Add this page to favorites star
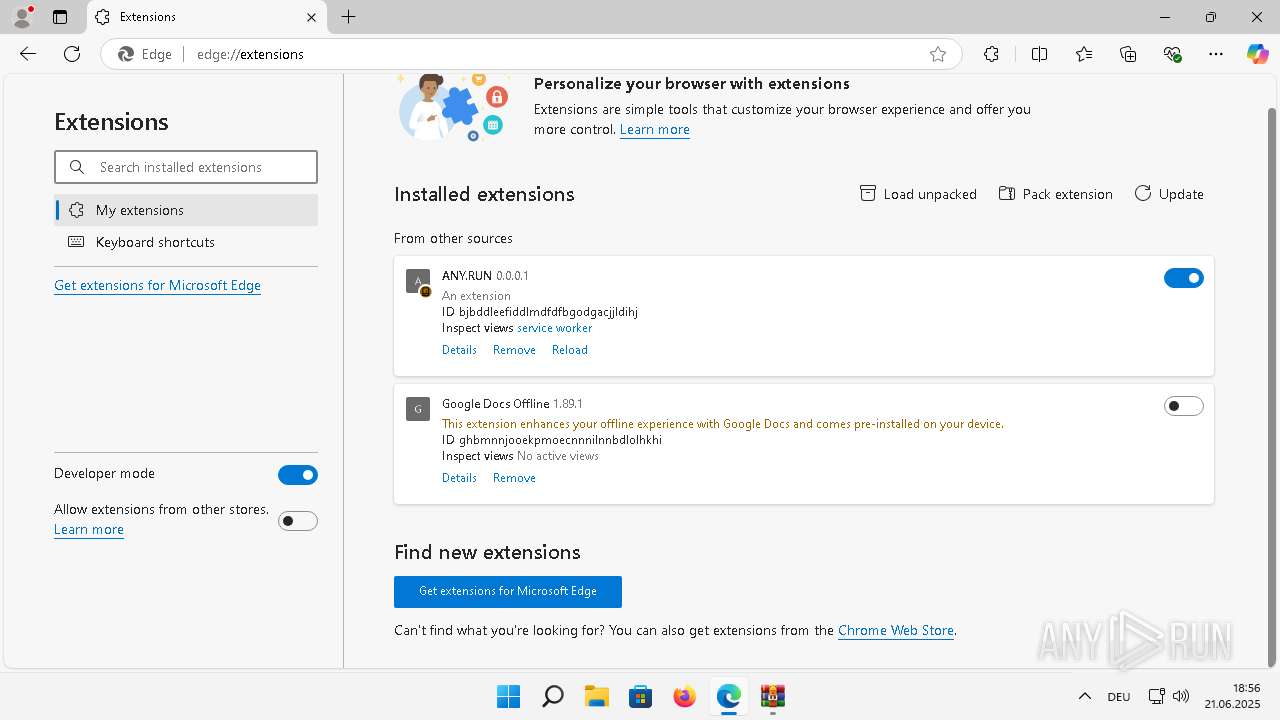 pos(938,54)
